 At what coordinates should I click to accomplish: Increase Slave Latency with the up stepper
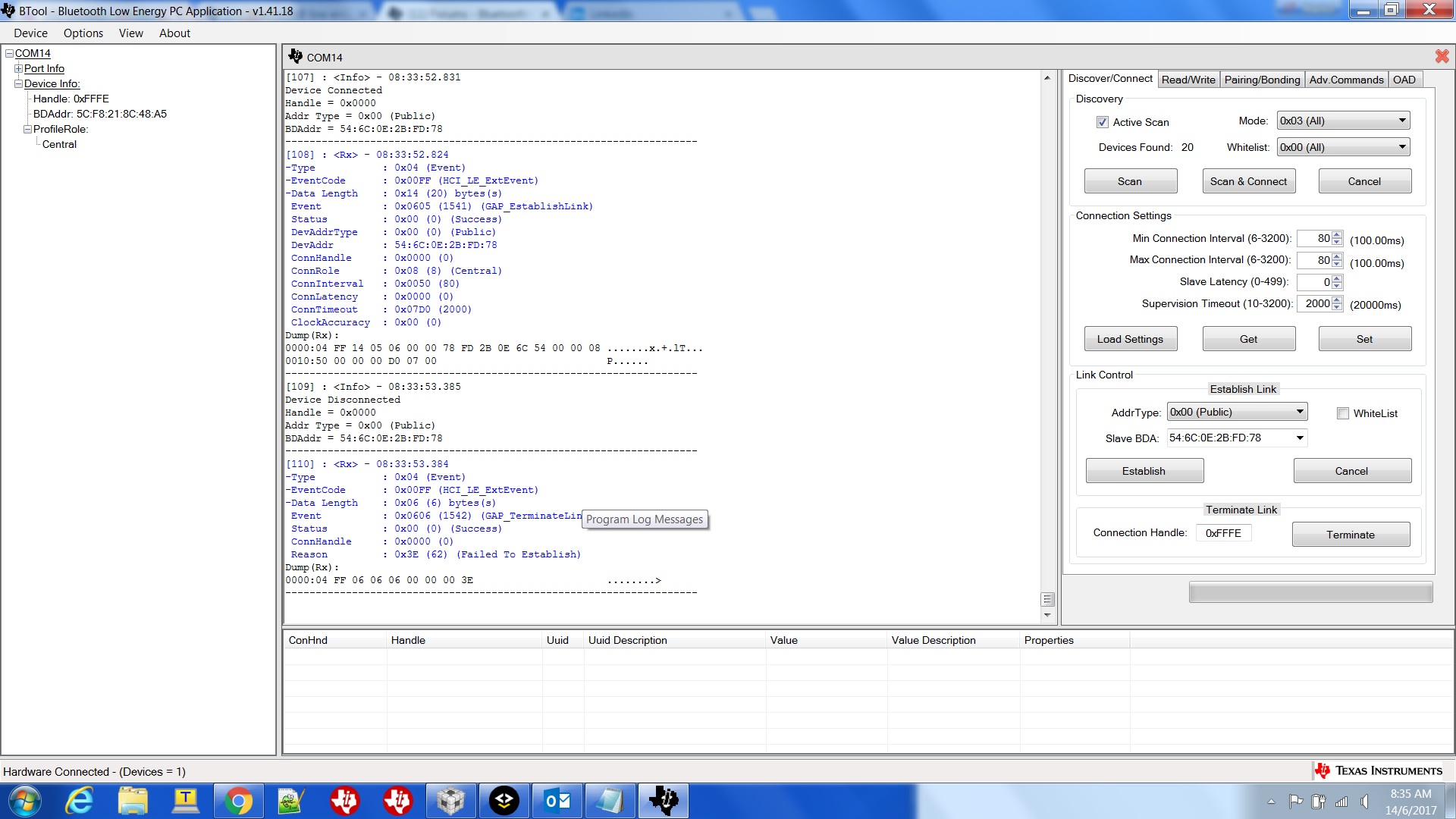[1336, 279]
